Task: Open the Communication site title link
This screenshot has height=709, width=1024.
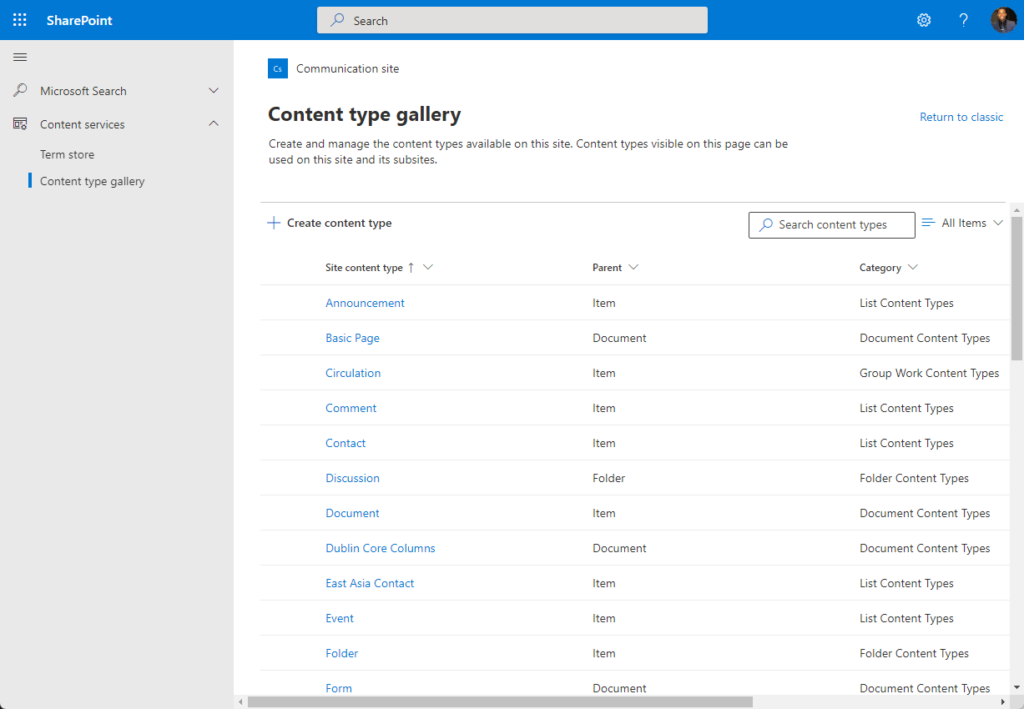Action: (347, 69)
